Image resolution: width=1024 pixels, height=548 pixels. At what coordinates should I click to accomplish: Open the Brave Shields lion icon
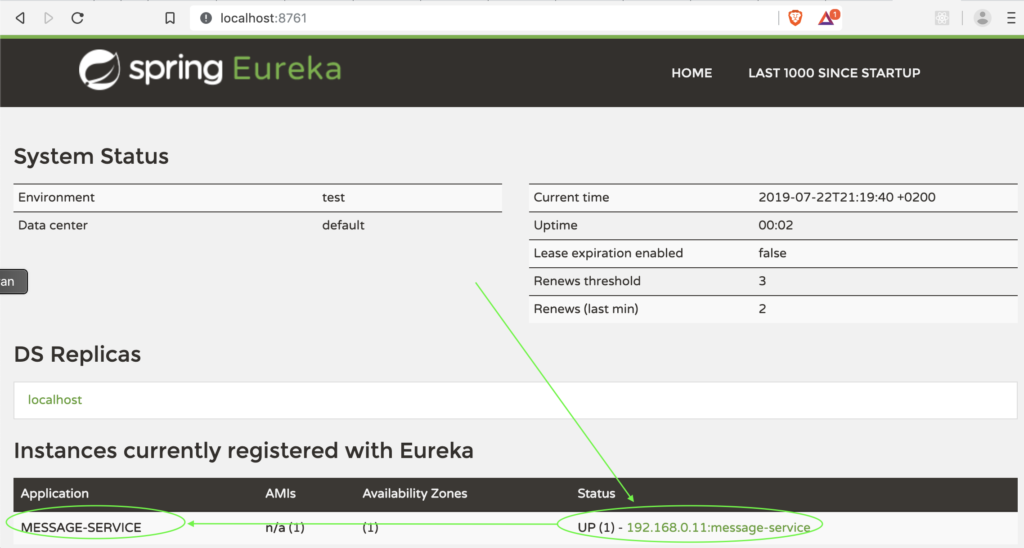795,17
